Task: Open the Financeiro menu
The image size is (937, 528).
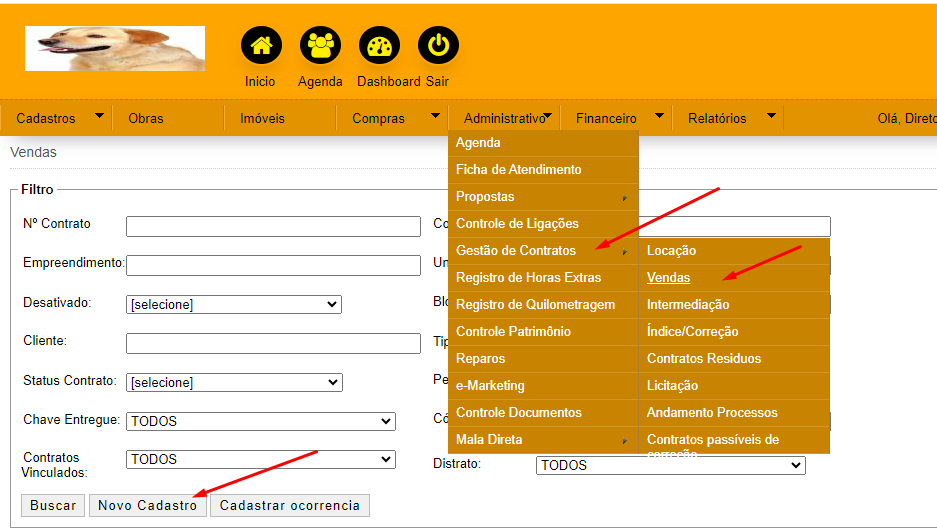Action: pos(606,118)
